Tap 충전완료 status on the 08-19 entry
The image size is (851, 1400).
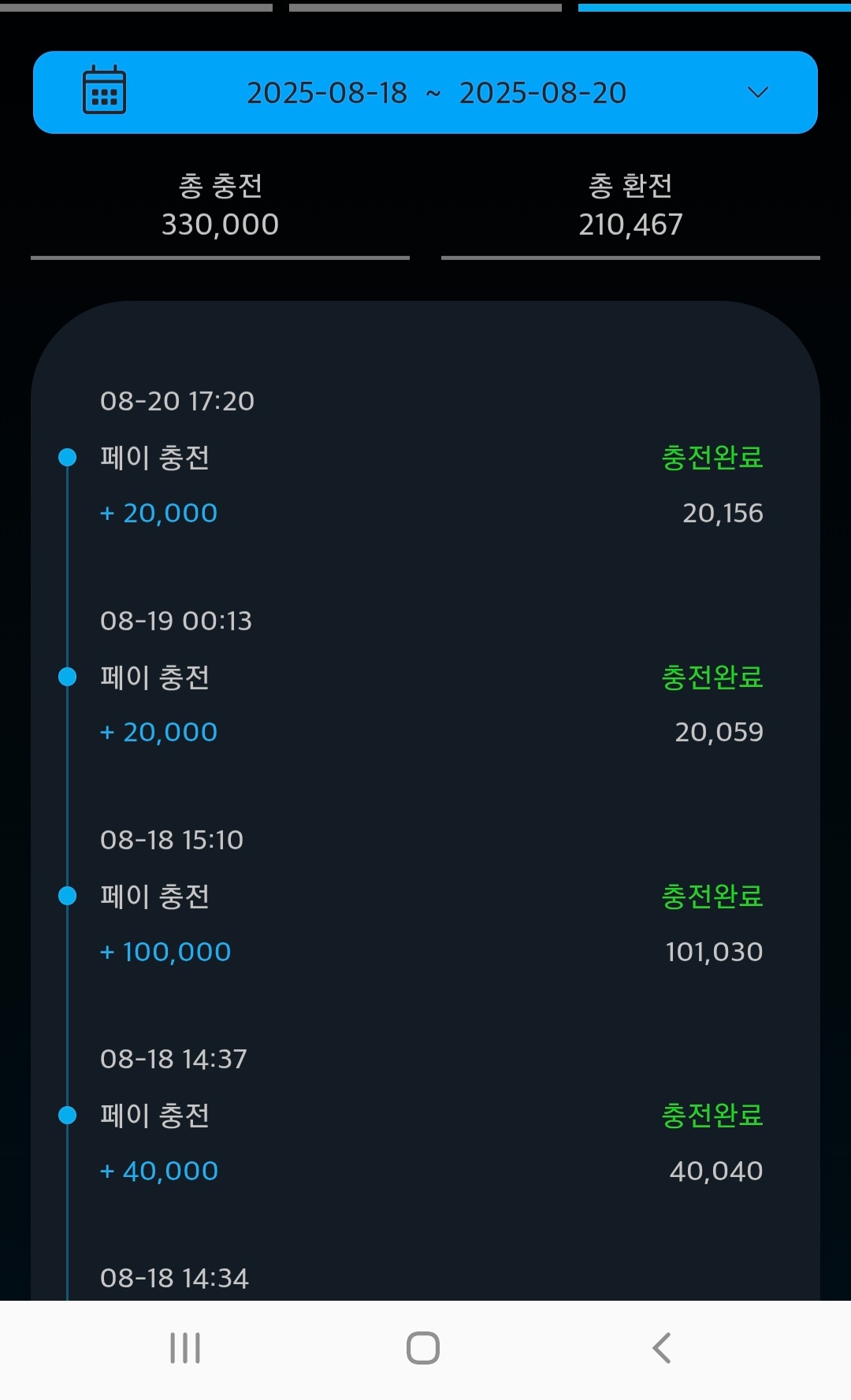pyautogui.click(x=712, y=678)
